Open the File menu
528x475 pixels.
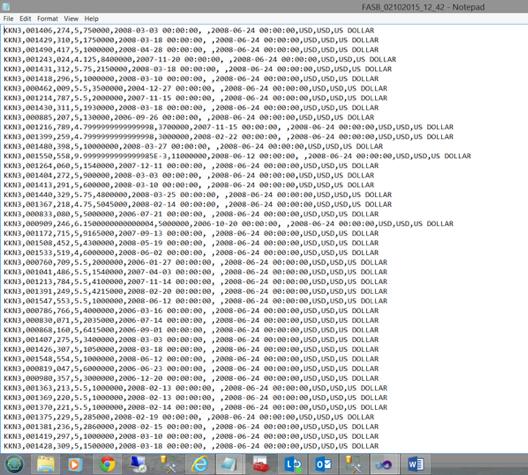[x=8, y=19]
